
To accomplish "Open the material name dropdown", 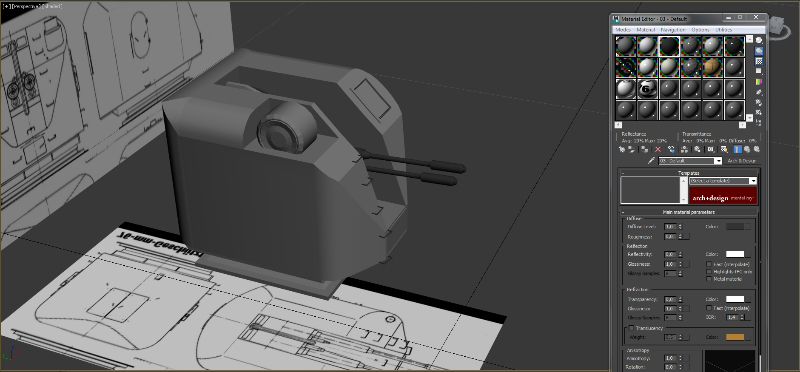I will (690, 161).
